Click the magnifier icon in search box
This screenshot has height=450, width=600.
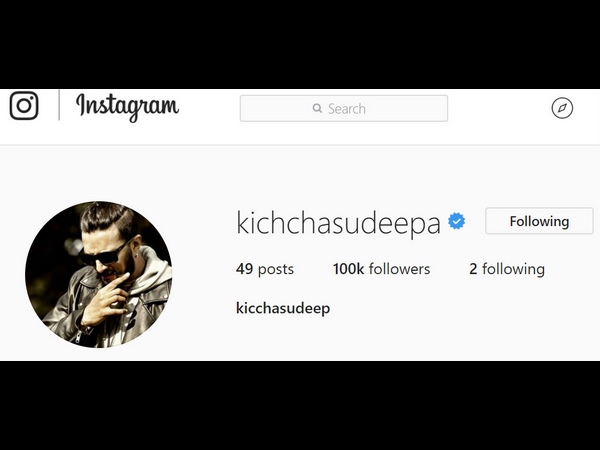(317, 108)
